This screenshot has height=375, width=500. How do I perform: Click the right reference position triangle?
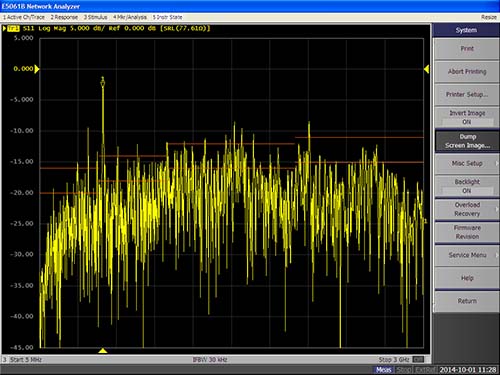point(426,69)
